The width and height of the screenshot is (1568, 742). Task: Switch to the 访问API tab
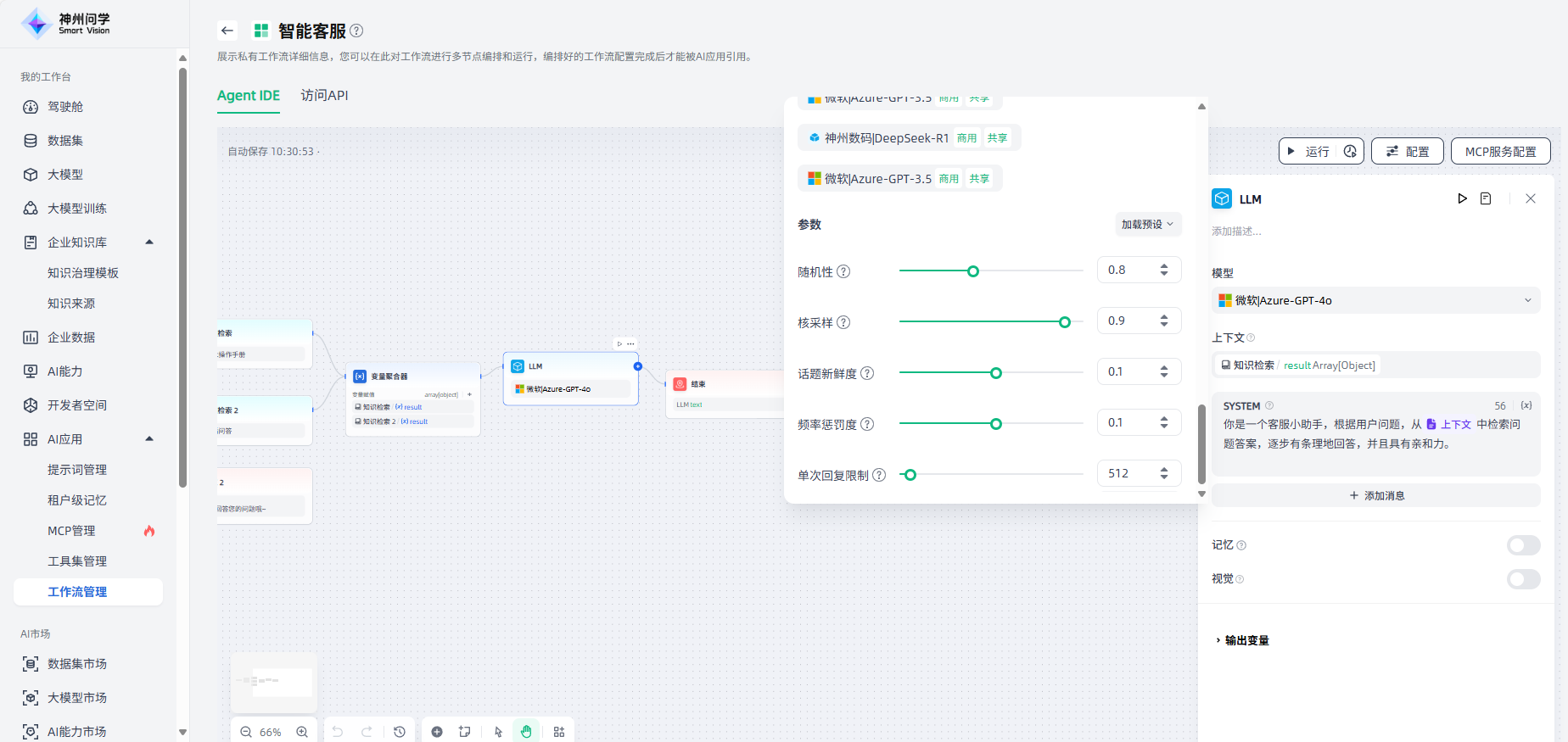[325, 96]
